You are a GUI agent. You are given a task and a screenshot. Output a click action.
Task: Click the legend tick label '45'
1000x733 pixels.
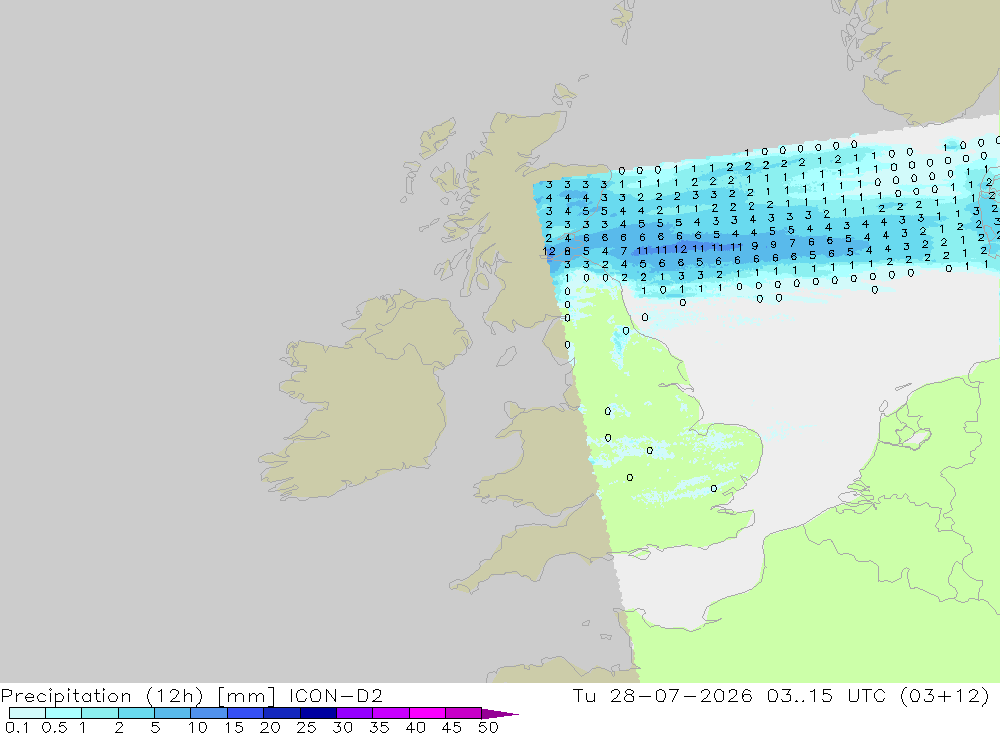[x=452, y=727]
